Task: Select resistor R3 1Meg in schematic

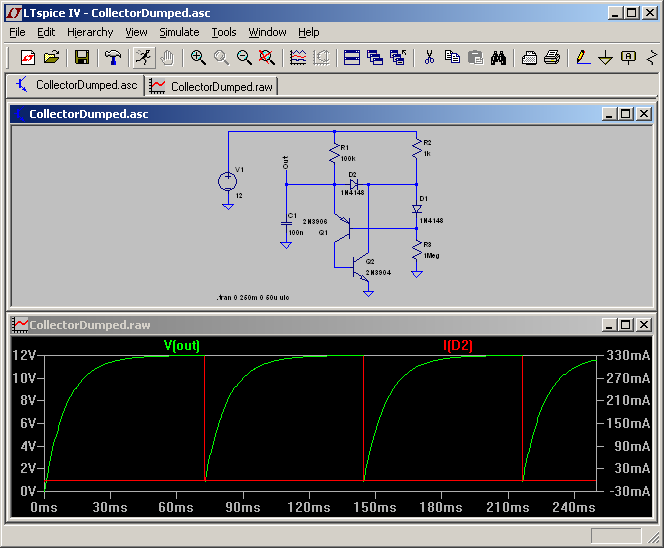Action: pyautogui.click(x=417, y=251)
